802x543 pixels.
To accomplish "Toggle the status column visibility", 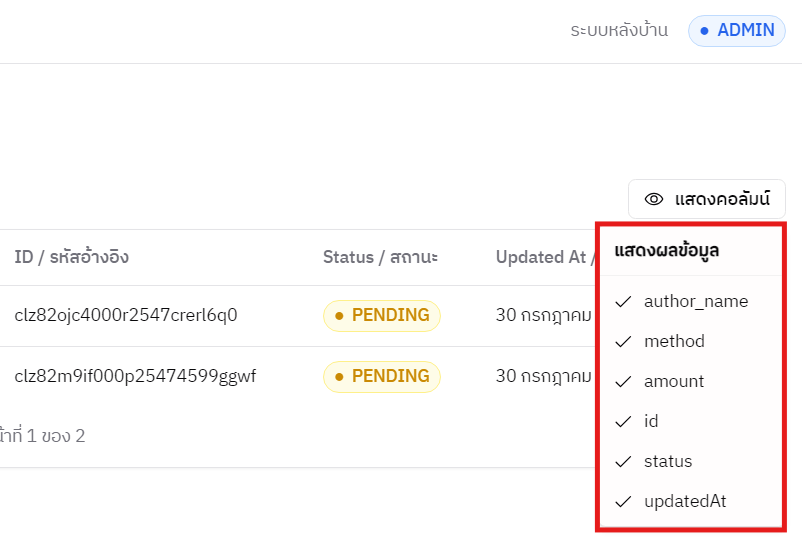I will point(668,461).
